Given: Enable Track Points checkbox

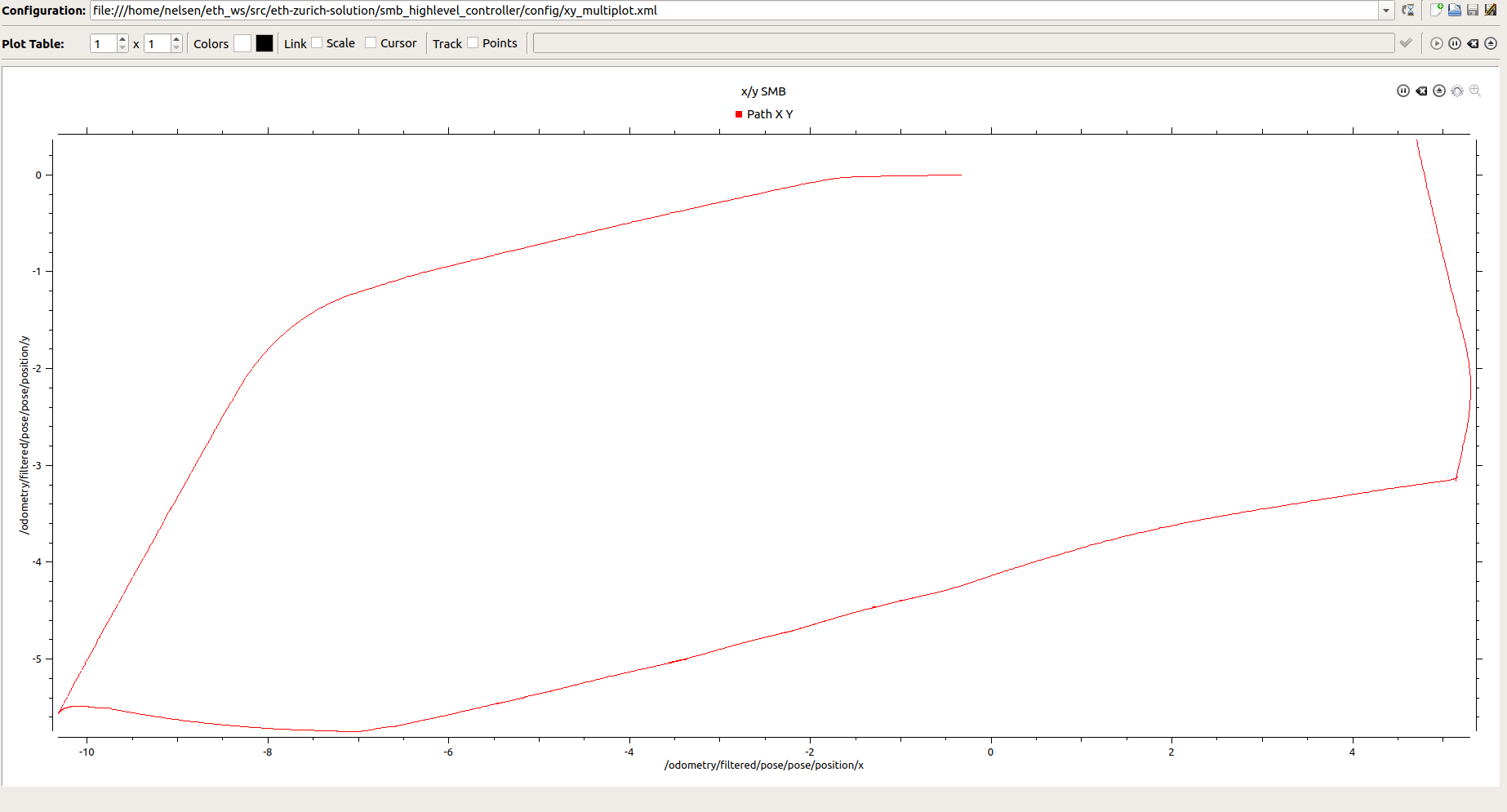Looking at the screenshot, I should coord(473,43).
